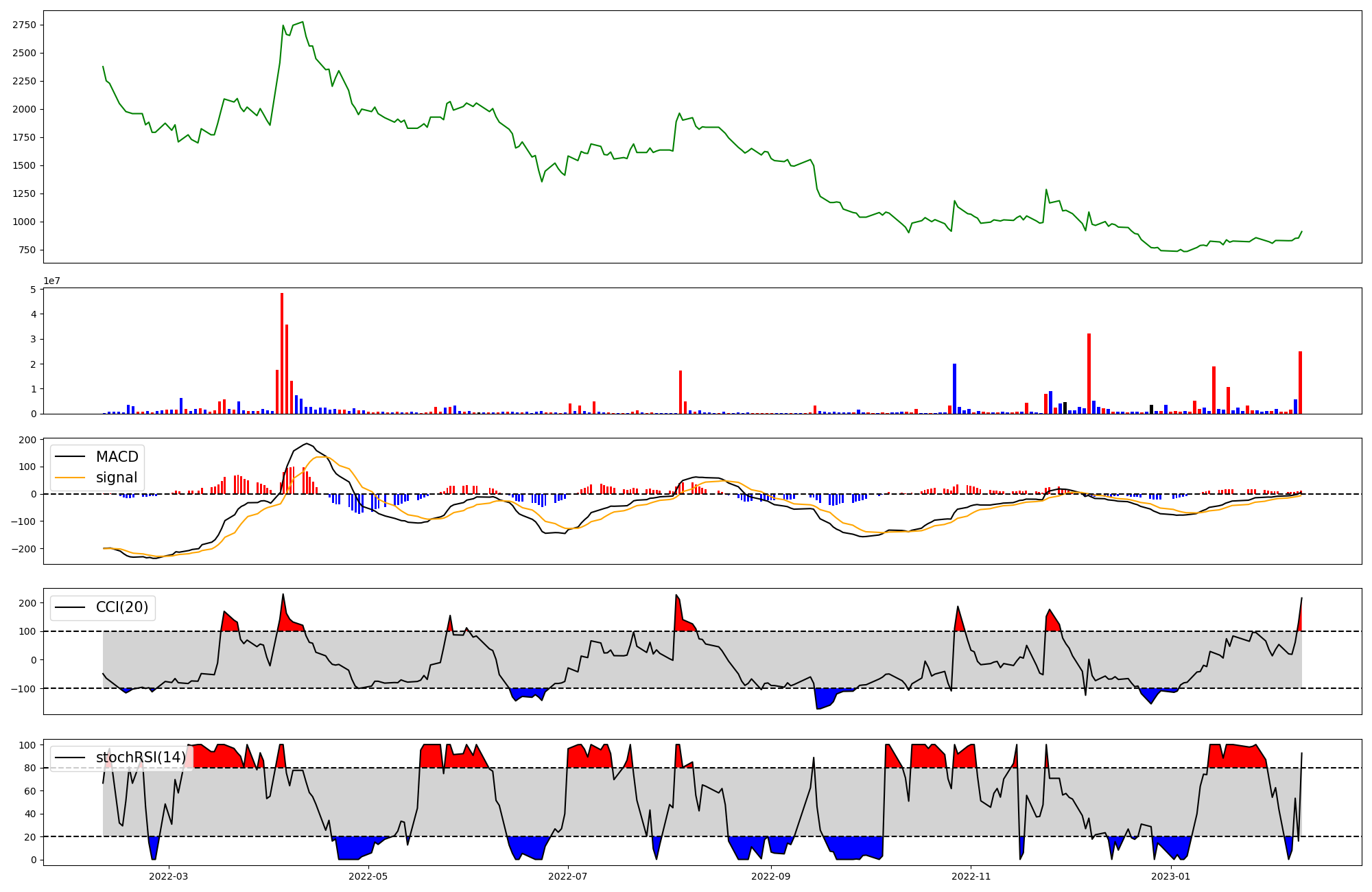Image resolution: width=1372 pixels, height=892 pixels.
Task: Click the last red volume bar on right
Action: (1300, 383)
